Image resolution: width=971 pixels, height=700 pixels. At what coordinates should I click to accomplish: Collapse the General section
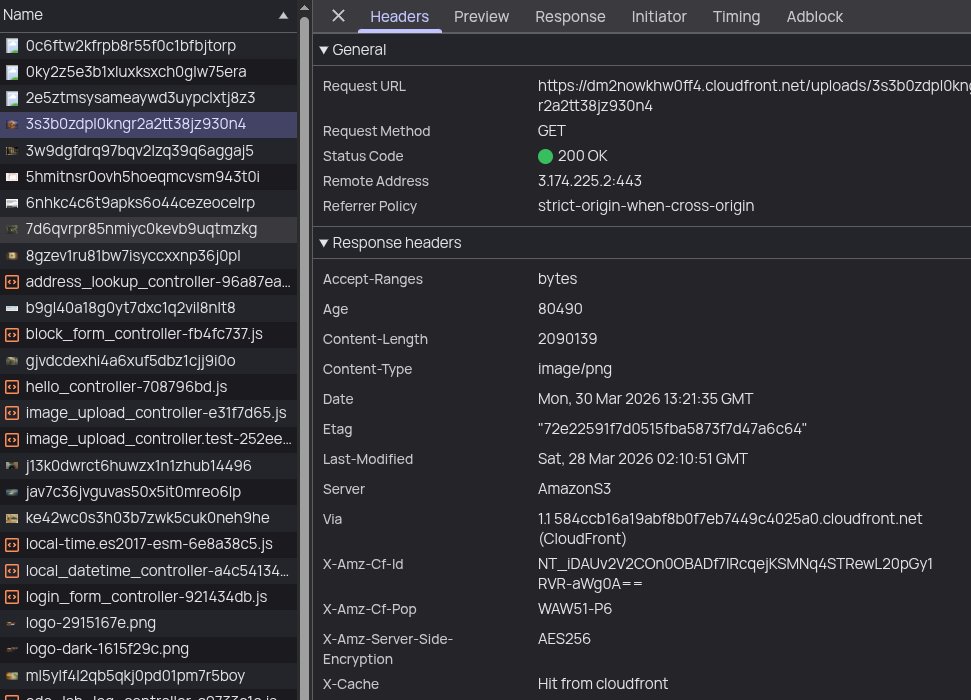coord(324,50)
